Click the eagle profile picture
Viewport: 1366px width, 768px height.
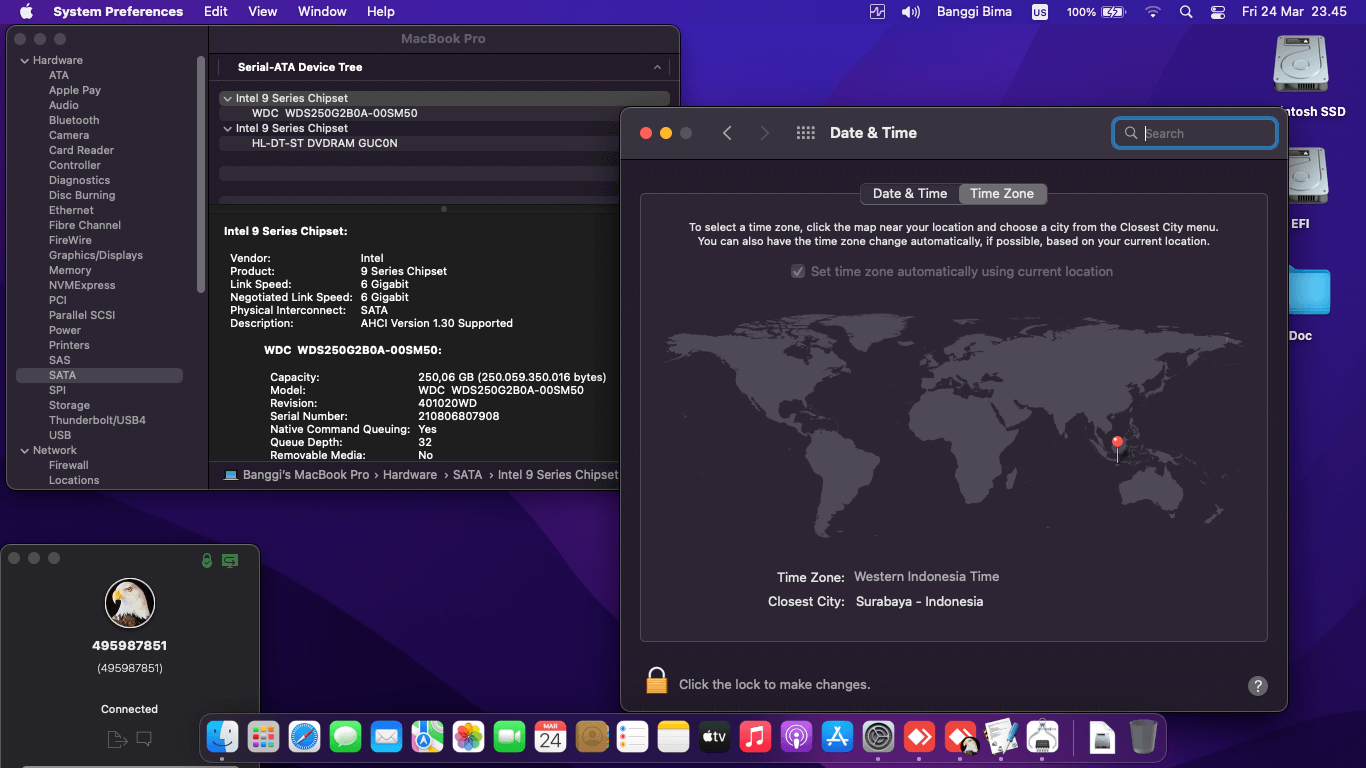[x=130, y=603]
